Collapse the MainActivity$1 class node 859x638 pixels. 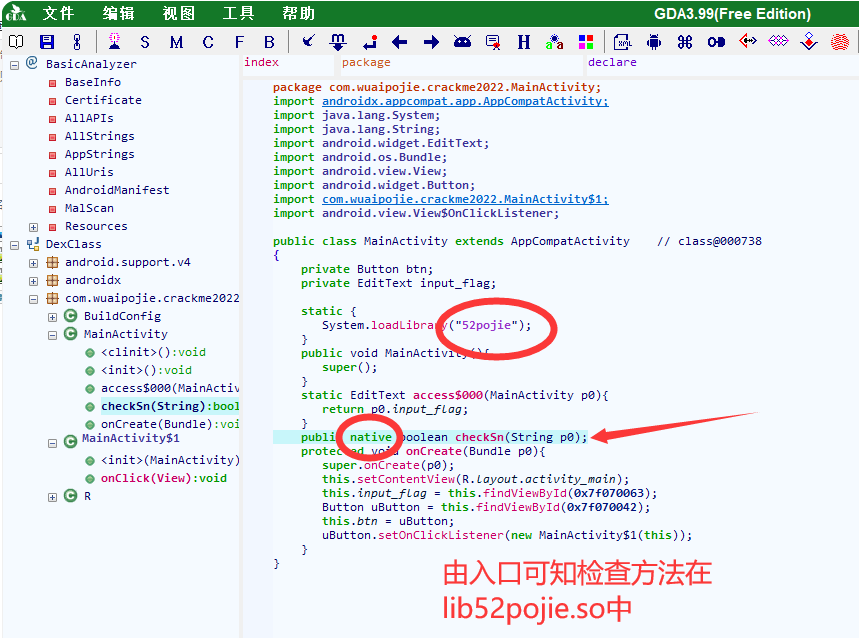tap(53, 444)
